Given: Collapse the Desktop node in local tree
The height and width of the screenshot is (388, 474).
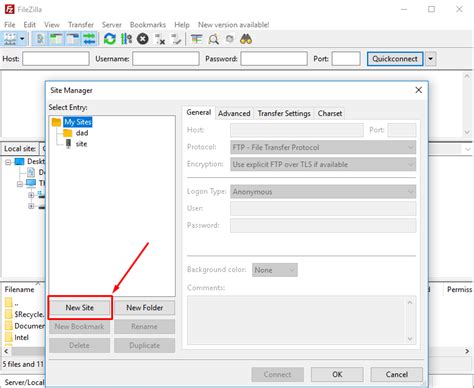Looking at the screenshot, I should click(x=8, y=162).
